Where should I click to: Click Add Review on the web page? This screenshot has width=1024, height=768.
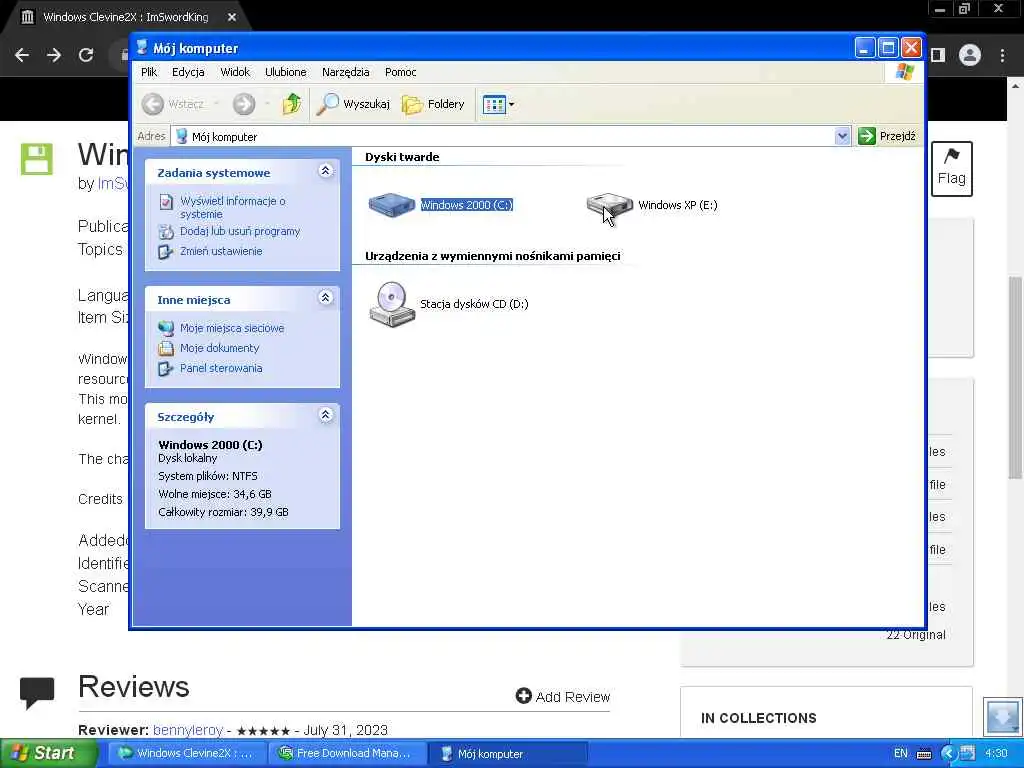[x=563, y=696]
